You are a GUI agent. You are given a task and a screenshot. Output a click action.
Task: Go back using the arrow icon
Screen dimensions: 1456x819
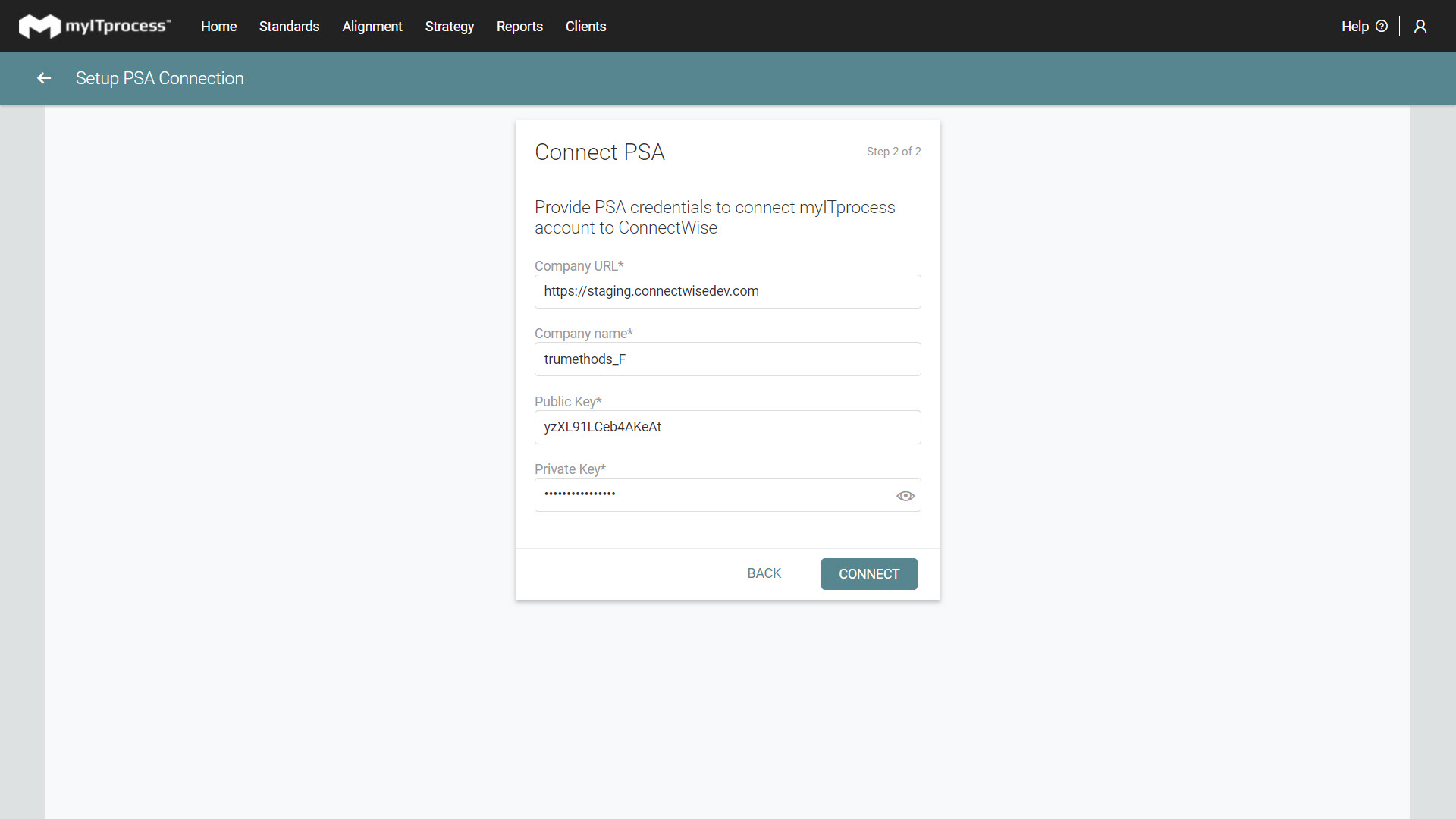tap(44, 78)
